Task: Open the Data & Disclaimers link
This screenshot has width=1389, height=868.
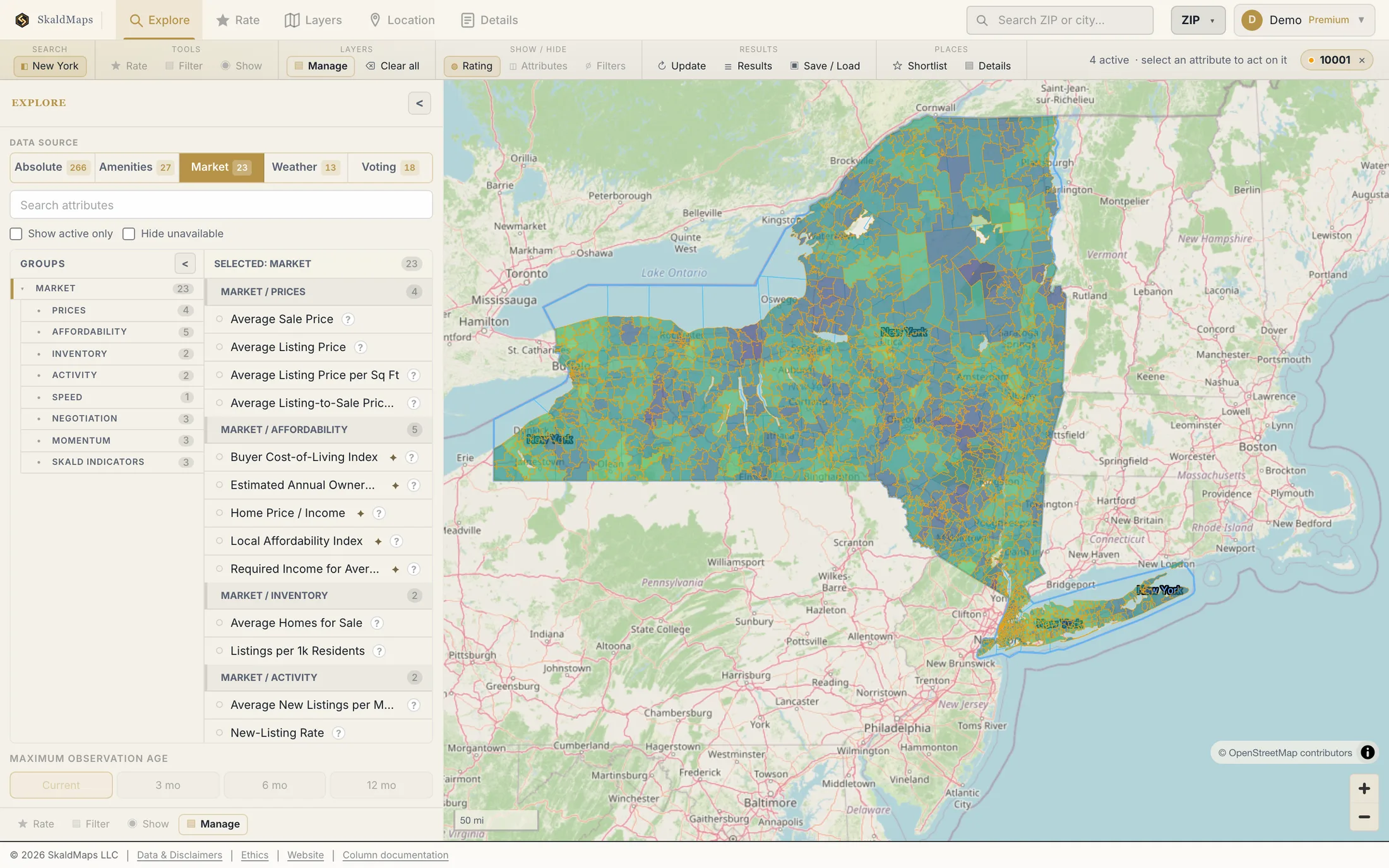Action: click(x=179, y=855)
